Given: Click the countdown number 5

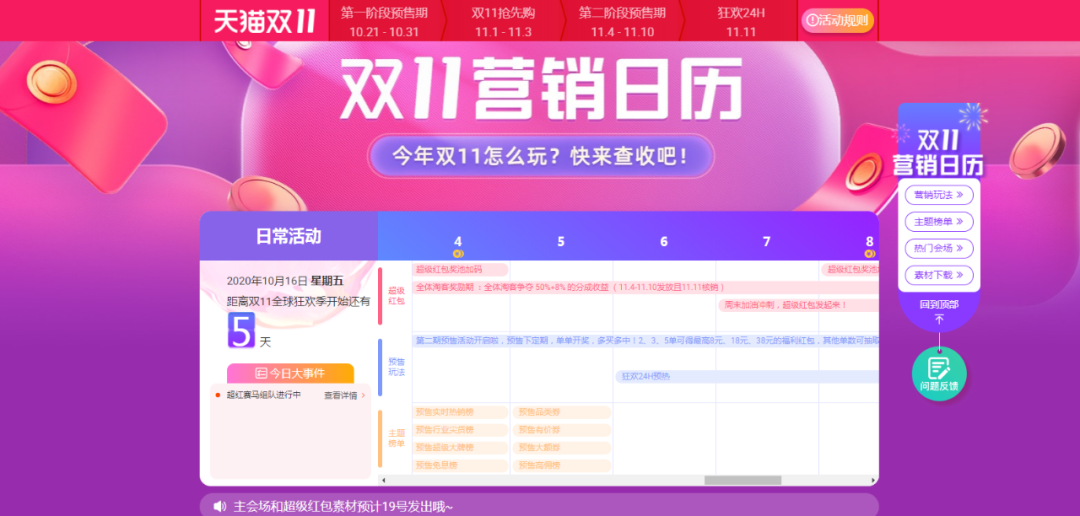Looking at the screenshot, I should coord(242,330).
